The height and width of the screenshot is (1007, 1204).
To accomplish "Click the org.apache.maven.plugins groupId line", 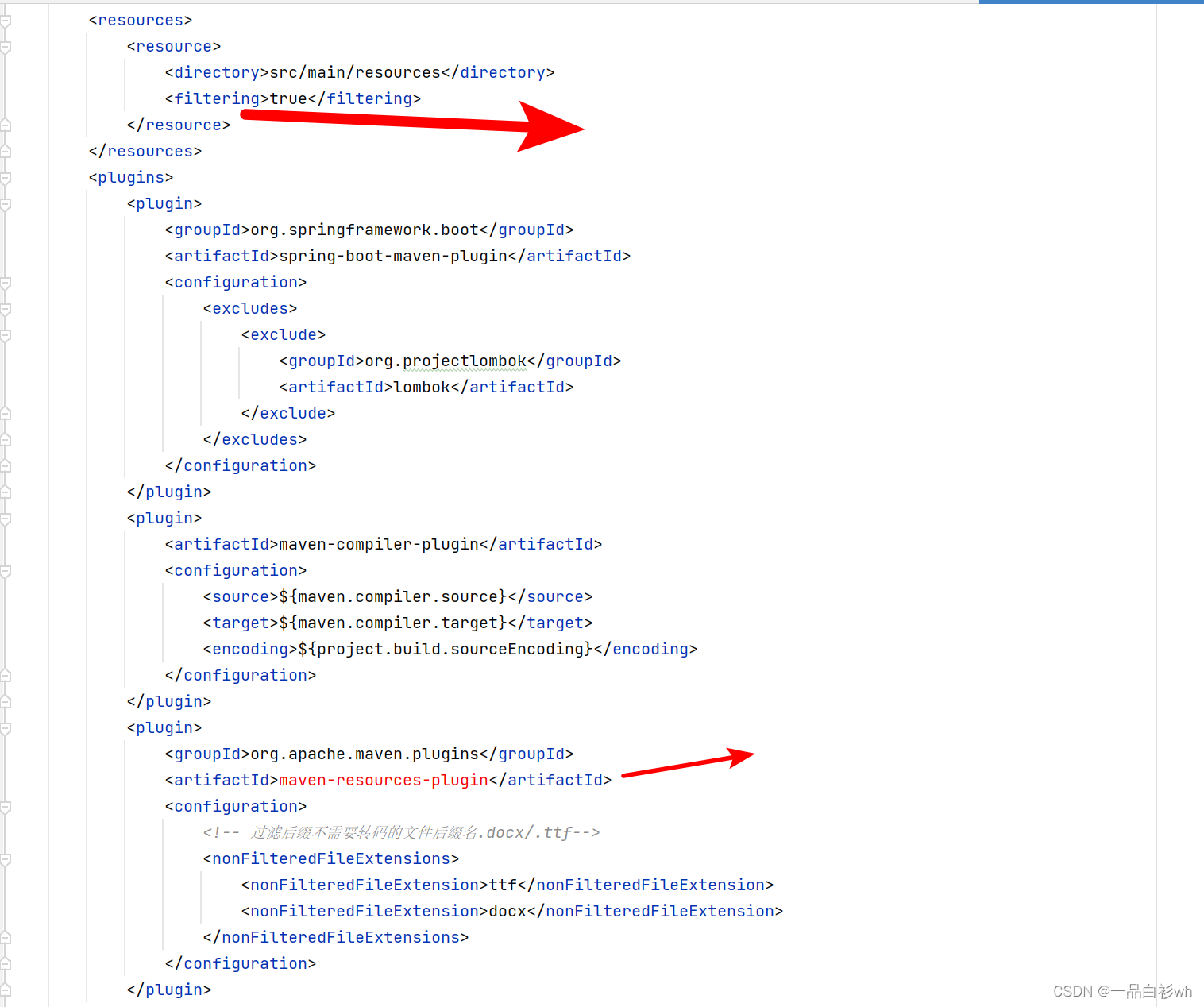I will pos(369,754).
